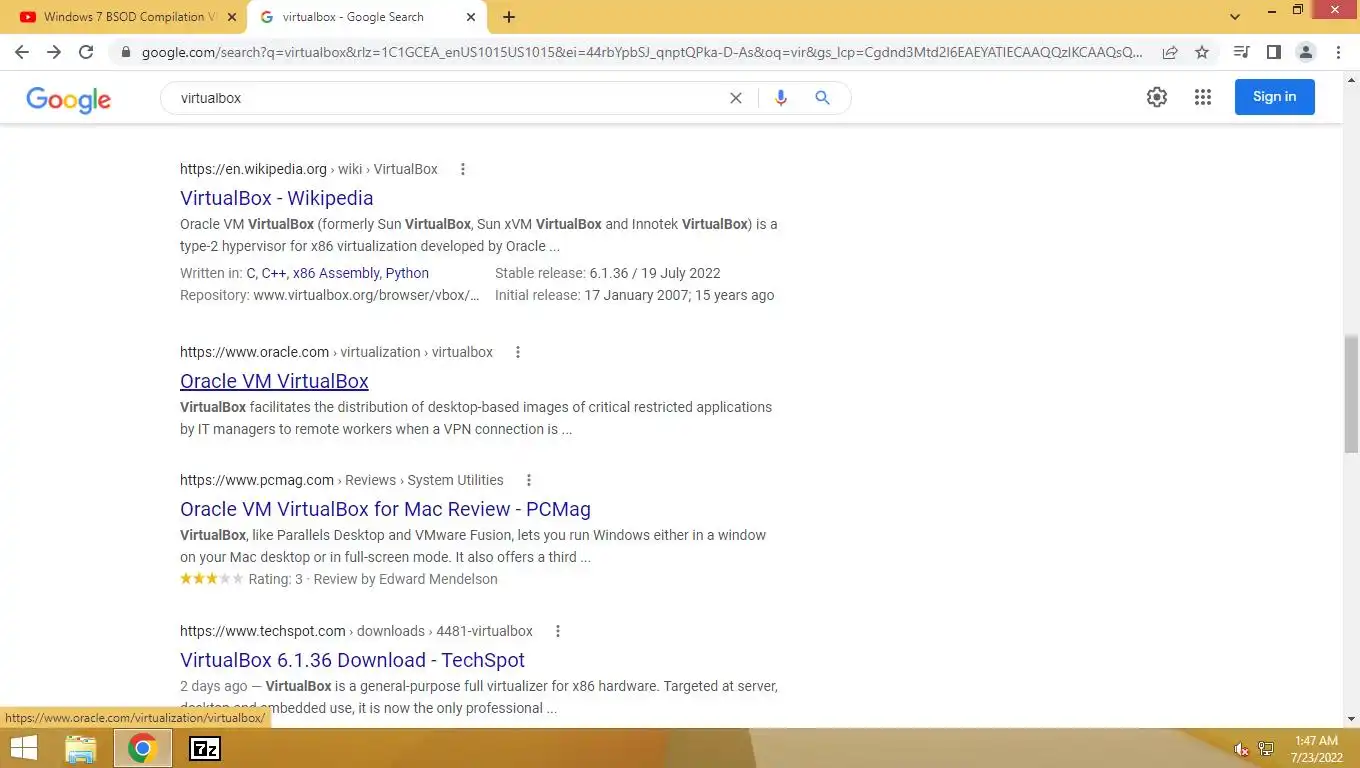Open the media control icon in Chrome toolbar
The image size is (1360, 768).
click(1241, 52)
